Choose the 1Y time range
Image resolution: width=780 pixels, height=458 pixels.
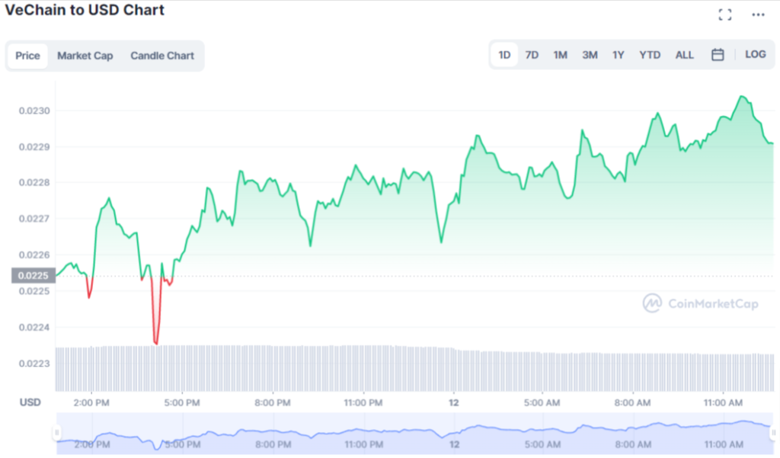619,55
